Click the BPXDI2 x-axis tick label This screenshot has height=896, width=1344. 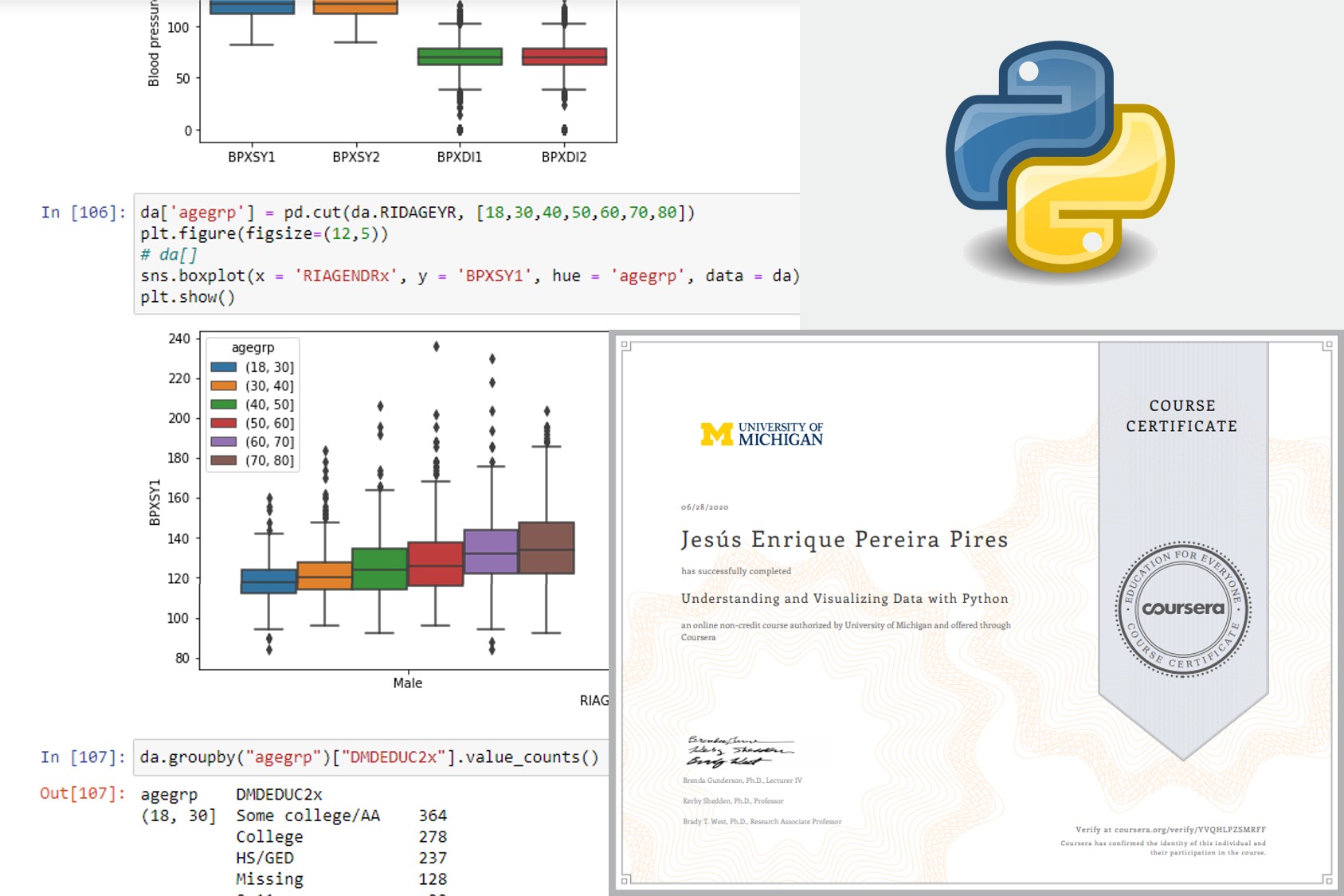pyautogui.click(x=564, y=157)
